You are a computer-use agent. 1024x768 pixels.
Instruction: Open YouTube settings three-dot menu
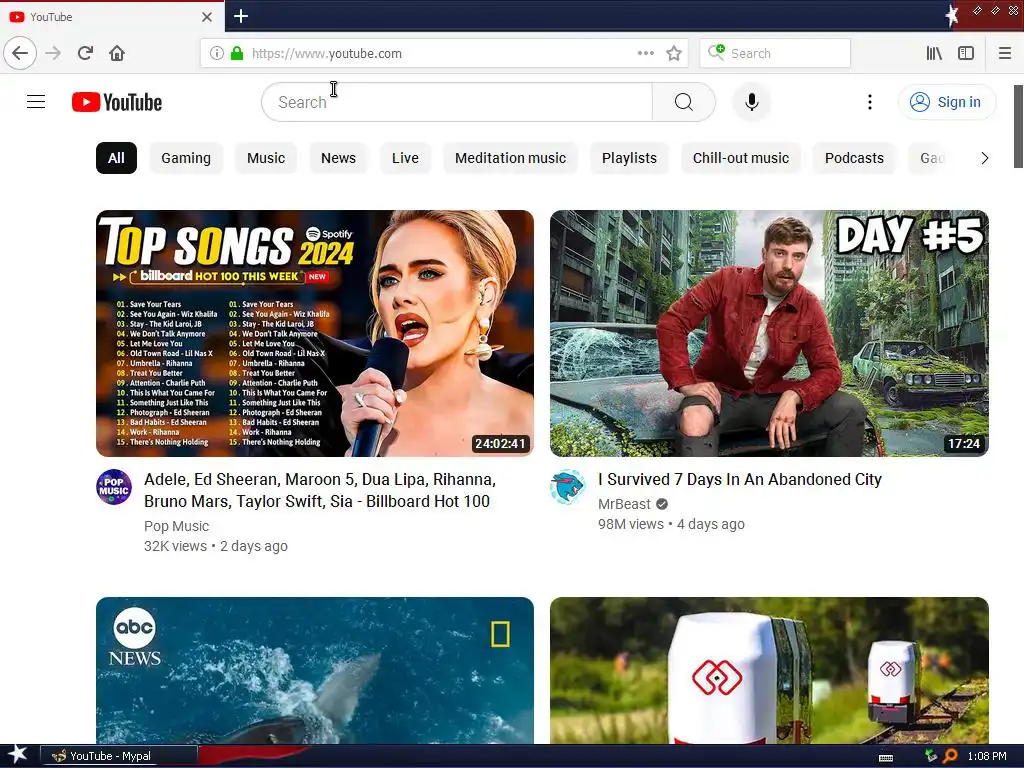(869, 102)
